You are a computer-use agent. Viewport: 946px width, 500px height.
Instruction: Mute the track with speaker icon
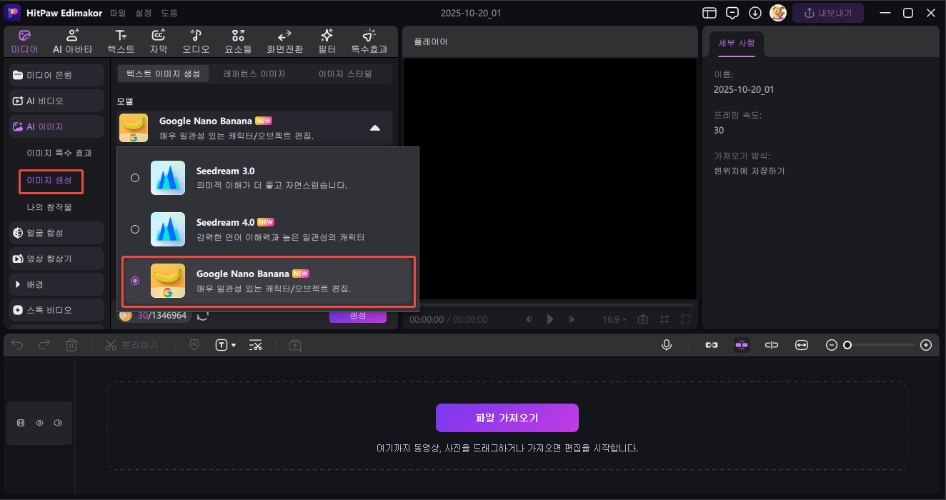[58, 423]
